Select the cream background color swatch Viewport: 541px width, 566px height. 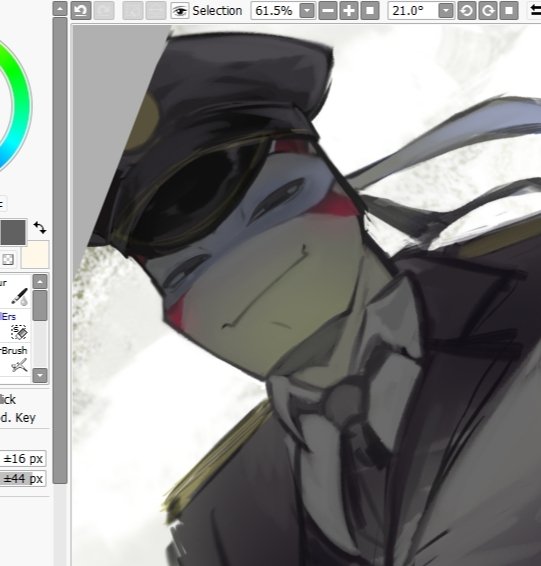point(35,255)
